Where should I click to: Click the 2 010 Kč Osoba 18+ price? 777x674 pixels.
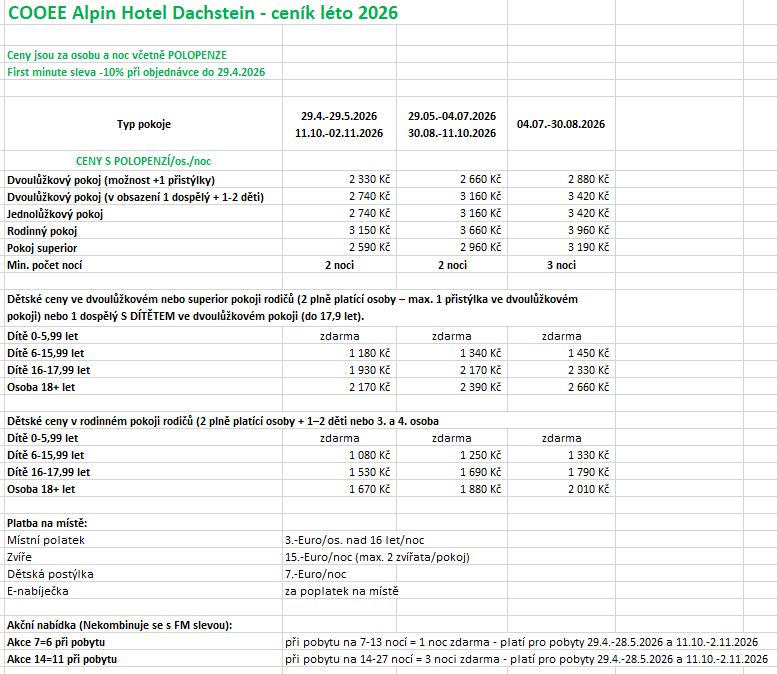click(x=587, y=489)
